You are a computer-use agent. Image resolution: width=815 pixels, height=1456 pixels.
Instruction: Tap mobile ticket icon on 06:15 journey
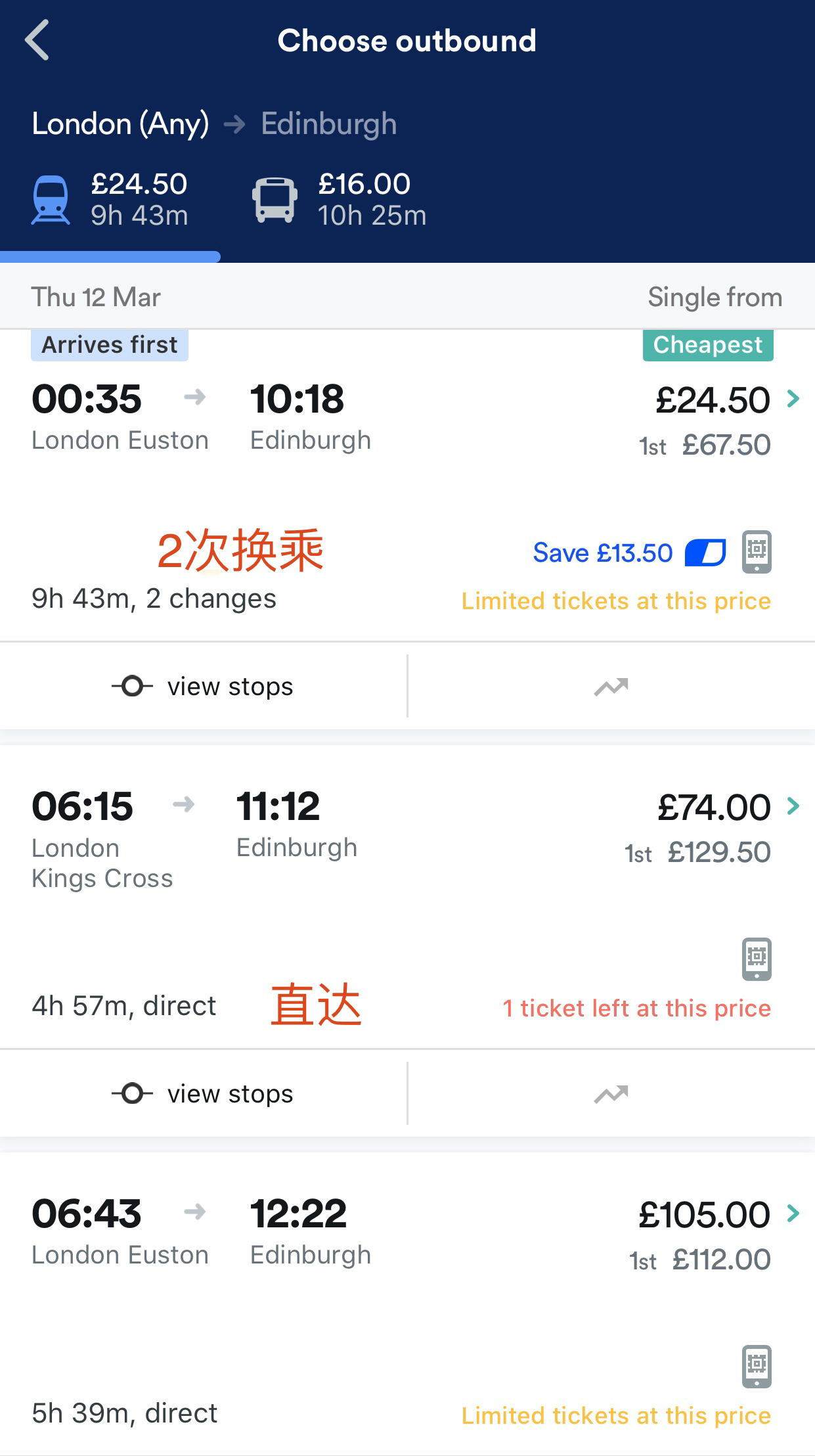click(x=757, y=959)
